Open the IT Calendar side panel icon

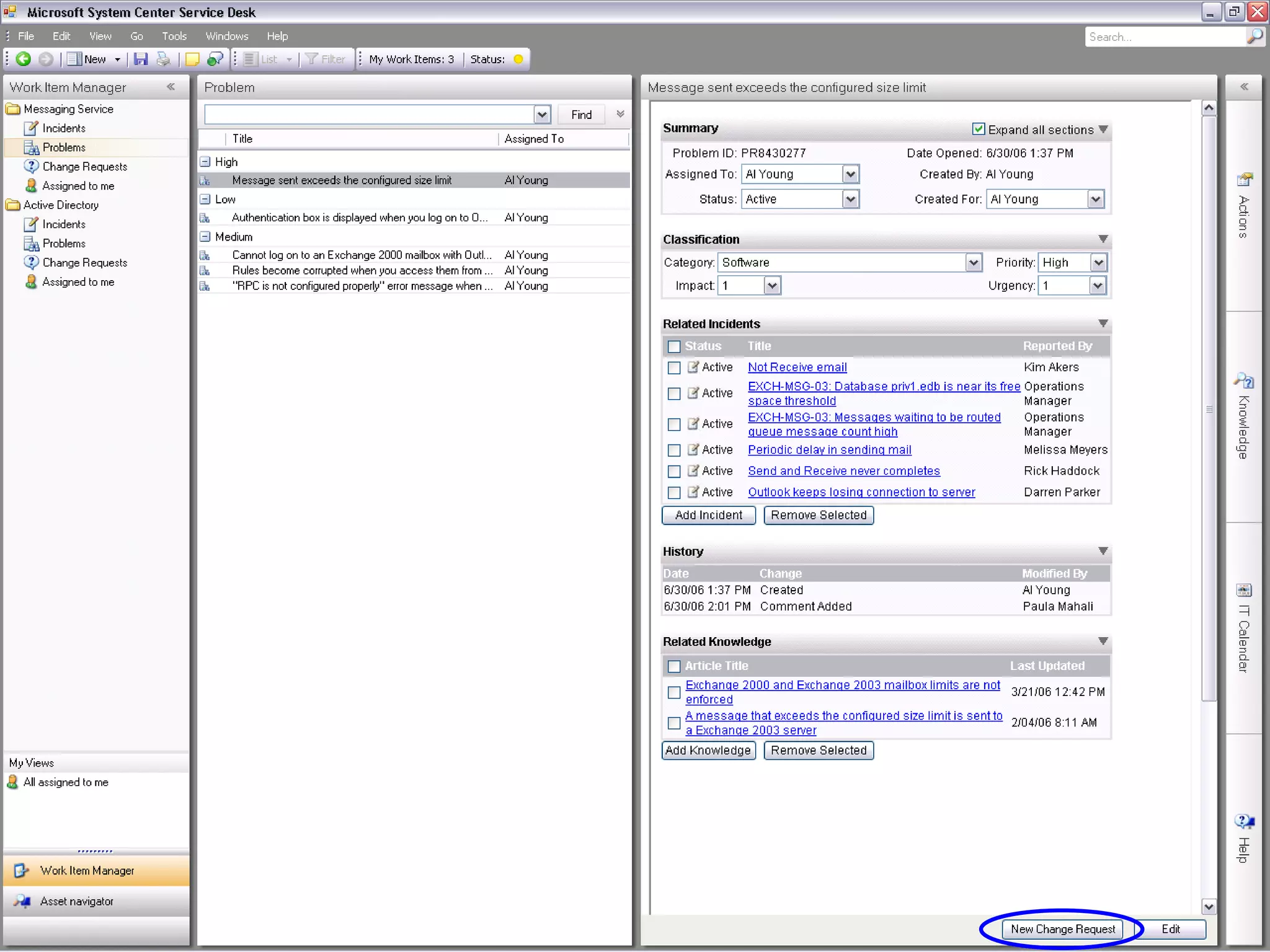(1244, 590)
